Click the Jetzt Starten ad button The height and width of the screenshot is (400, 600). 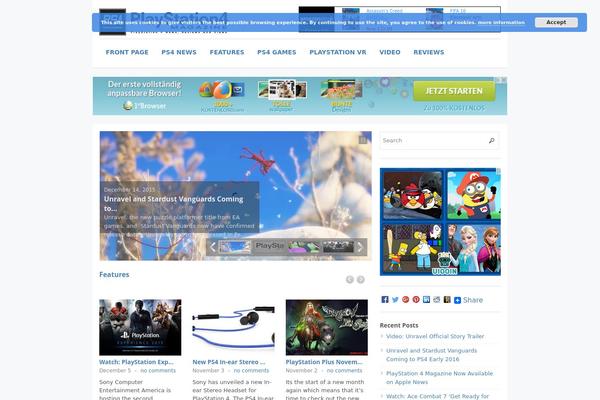pyautogui.click(x=454, y=91)
